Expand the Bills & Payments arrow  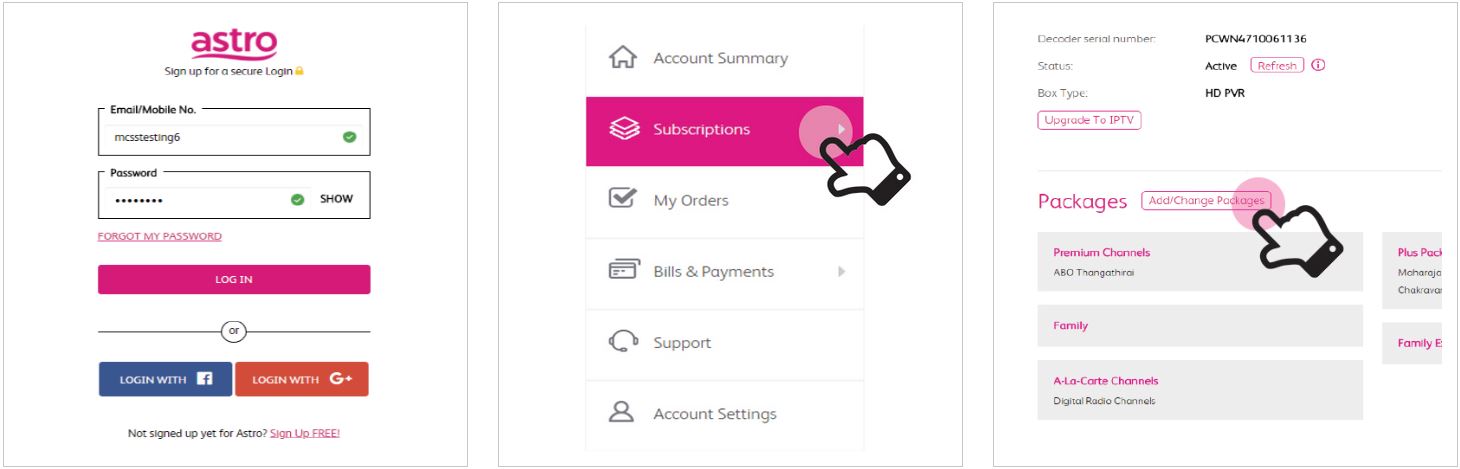[x=842, y=271]
